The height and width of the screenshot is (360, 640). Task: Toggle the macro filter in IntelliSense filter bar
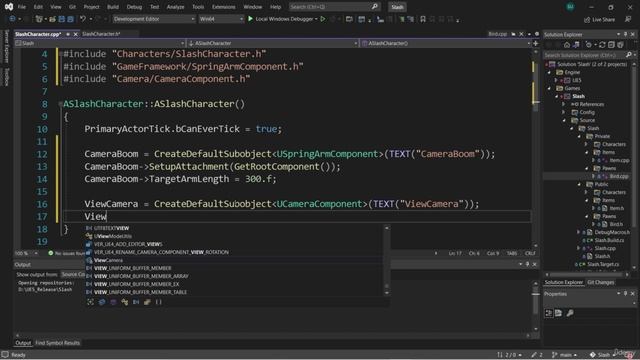coord(136,302)
